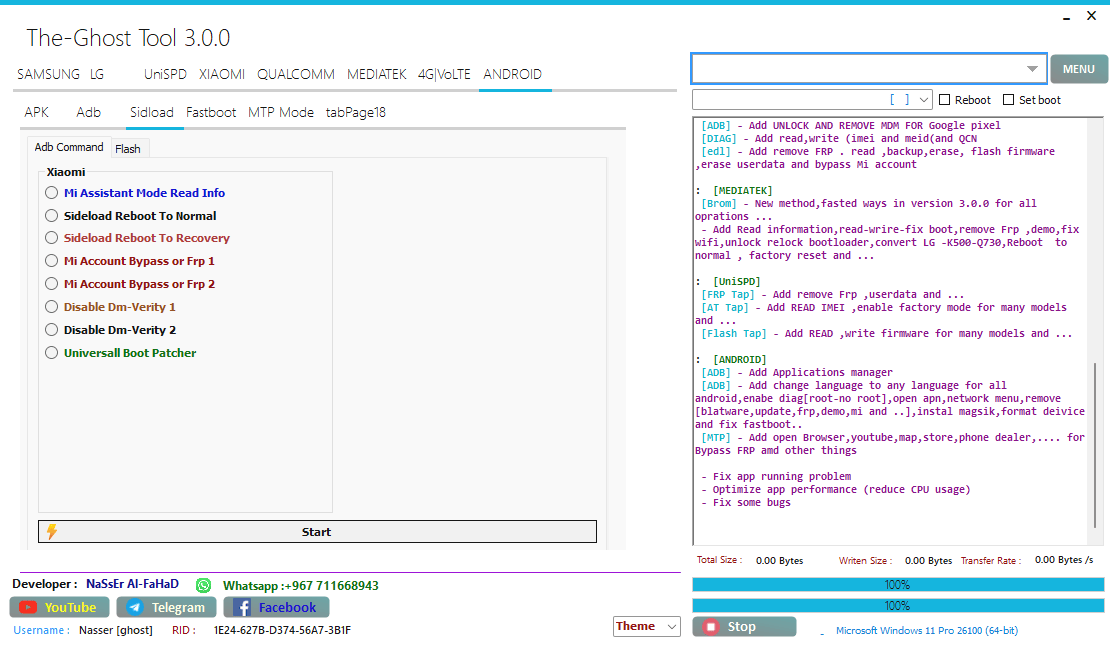
Task: Expand the top combo box dropdown arrow
Action: (x=1032, y=69)
